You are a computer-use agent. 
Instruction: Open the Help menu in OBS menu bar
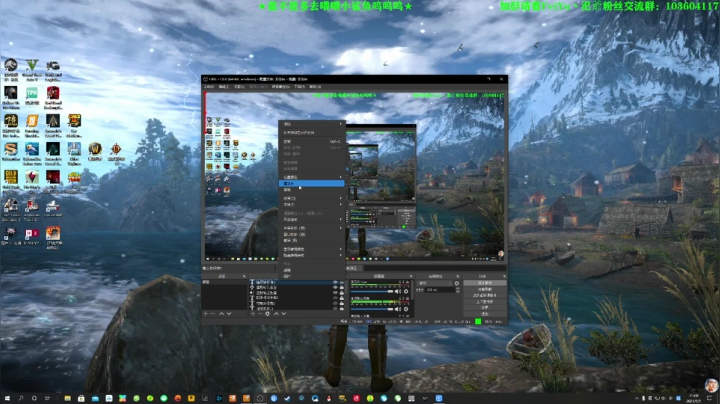click(x=315, y=86)
